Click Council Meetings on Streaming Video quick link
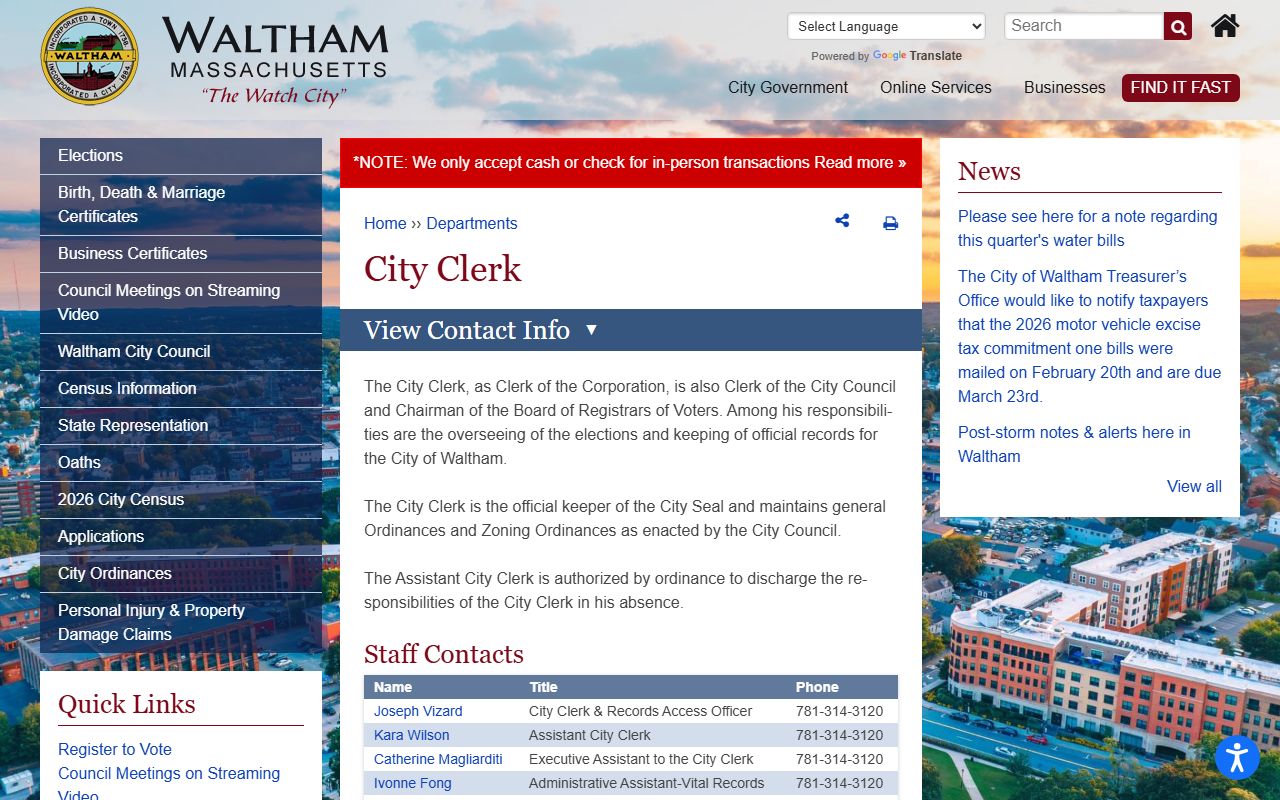This screenshot has width=1280, height=800. pos(169,783)
